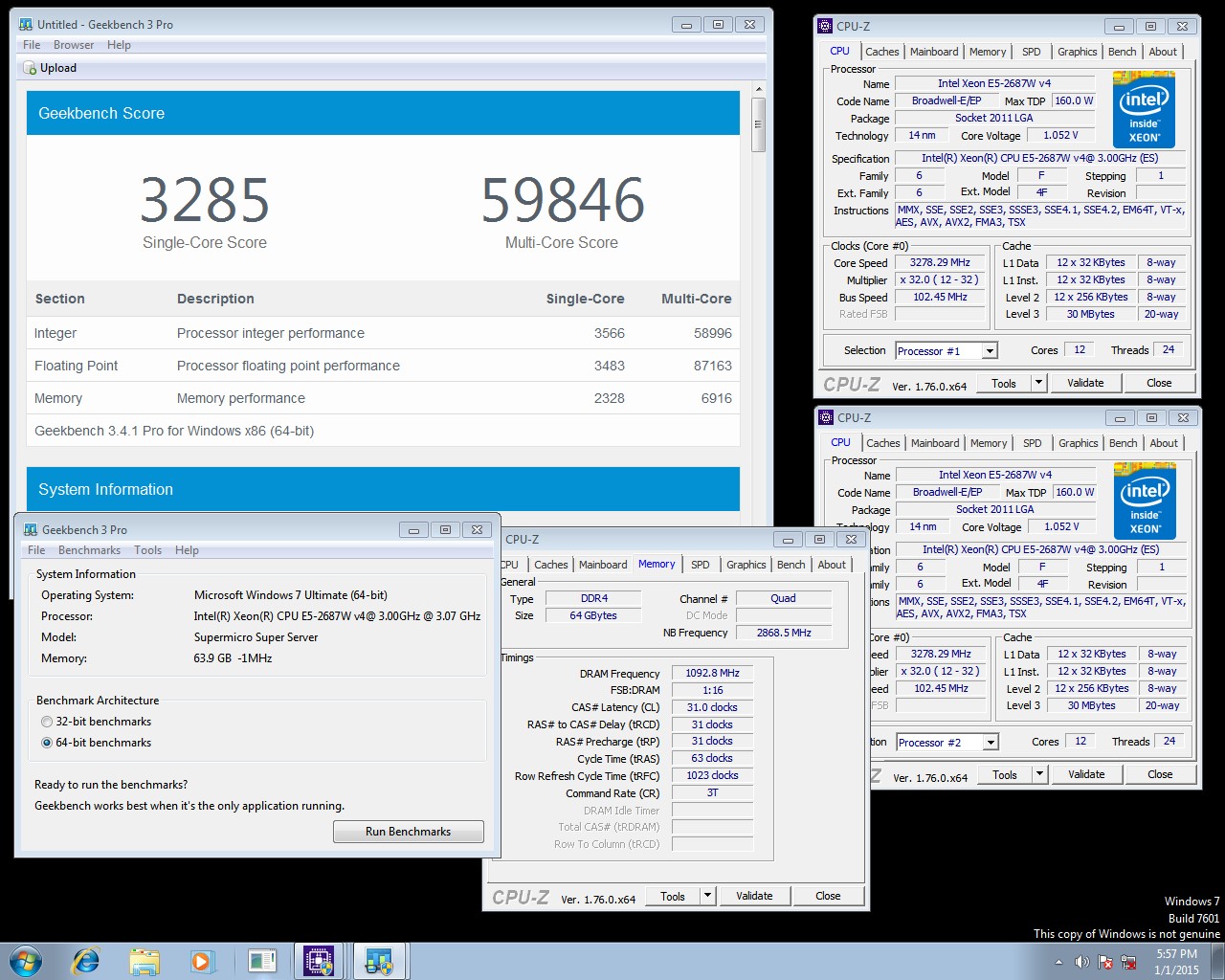Screen dimensions: 1225x980
Task: Click the Geekbench taskbar icon
Action: click(379, 961)
